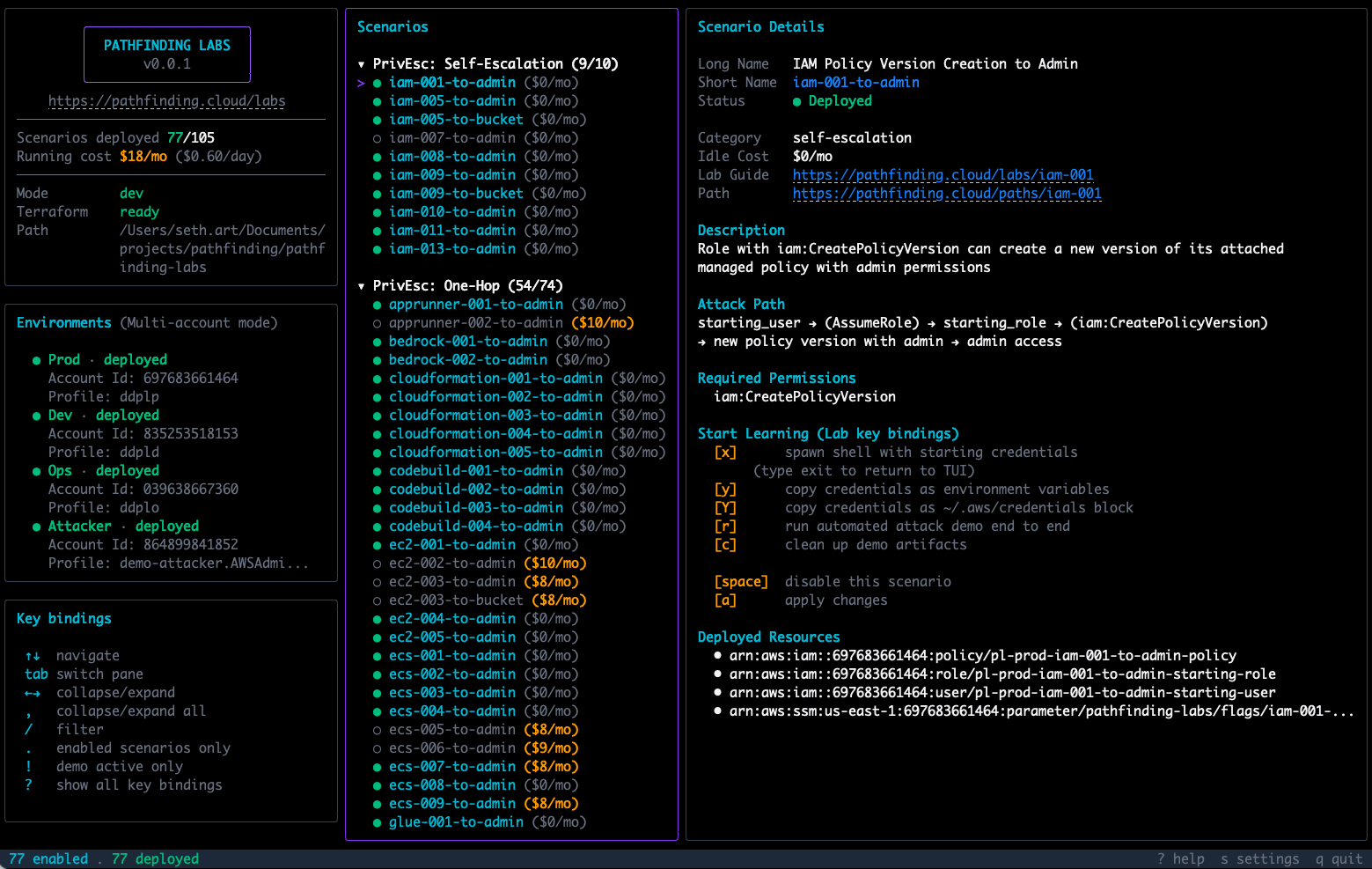Image resolution: width=1372 pixels, height=869 pixels.
Task: Click '77 deployed' in the status bar
Action: point(156,859)
